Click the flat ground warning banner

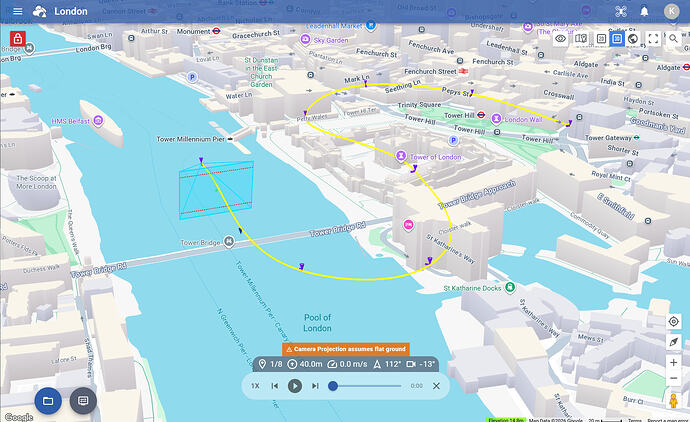(x=346, y=349)
